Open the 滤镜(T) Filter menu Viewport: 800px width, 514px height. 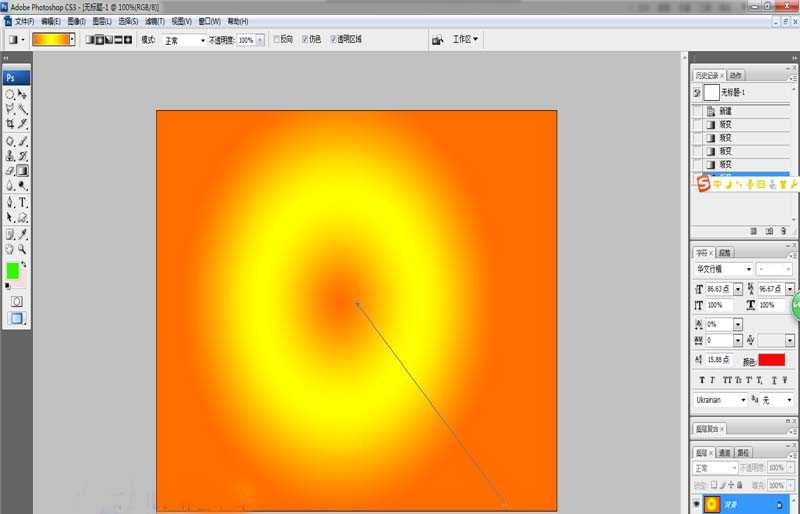(x=154, y=20)
